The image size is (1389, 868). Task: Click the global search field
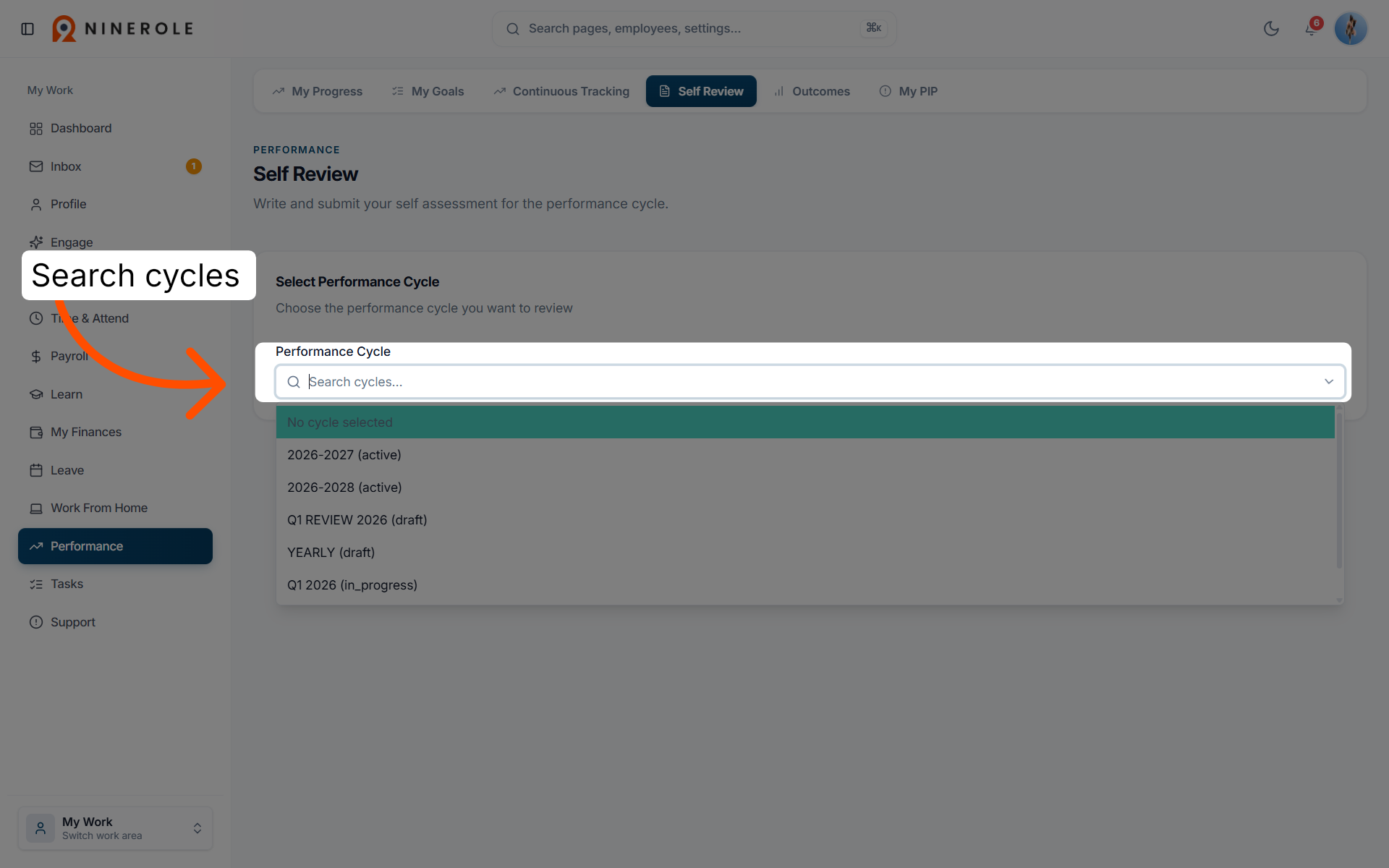[694, 29]
